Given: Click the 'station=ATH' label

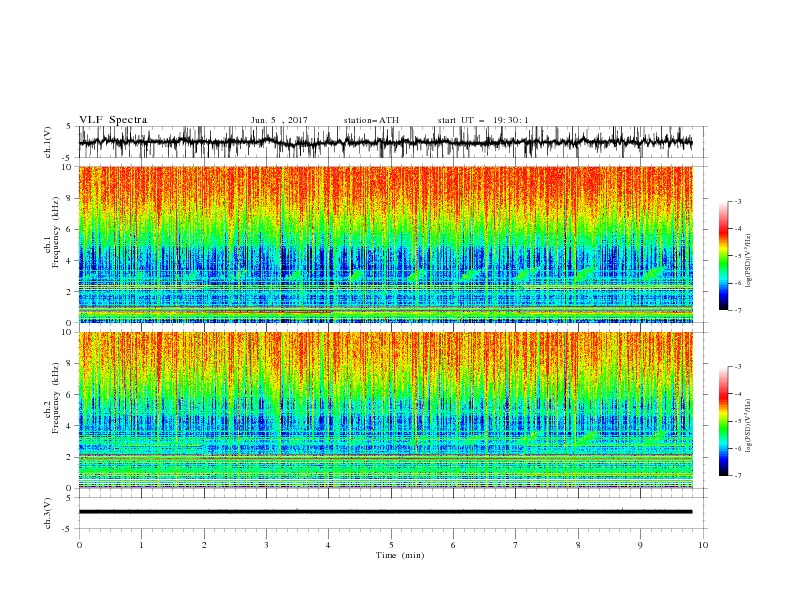Looking at the screenshot, I should click(371, 120).
